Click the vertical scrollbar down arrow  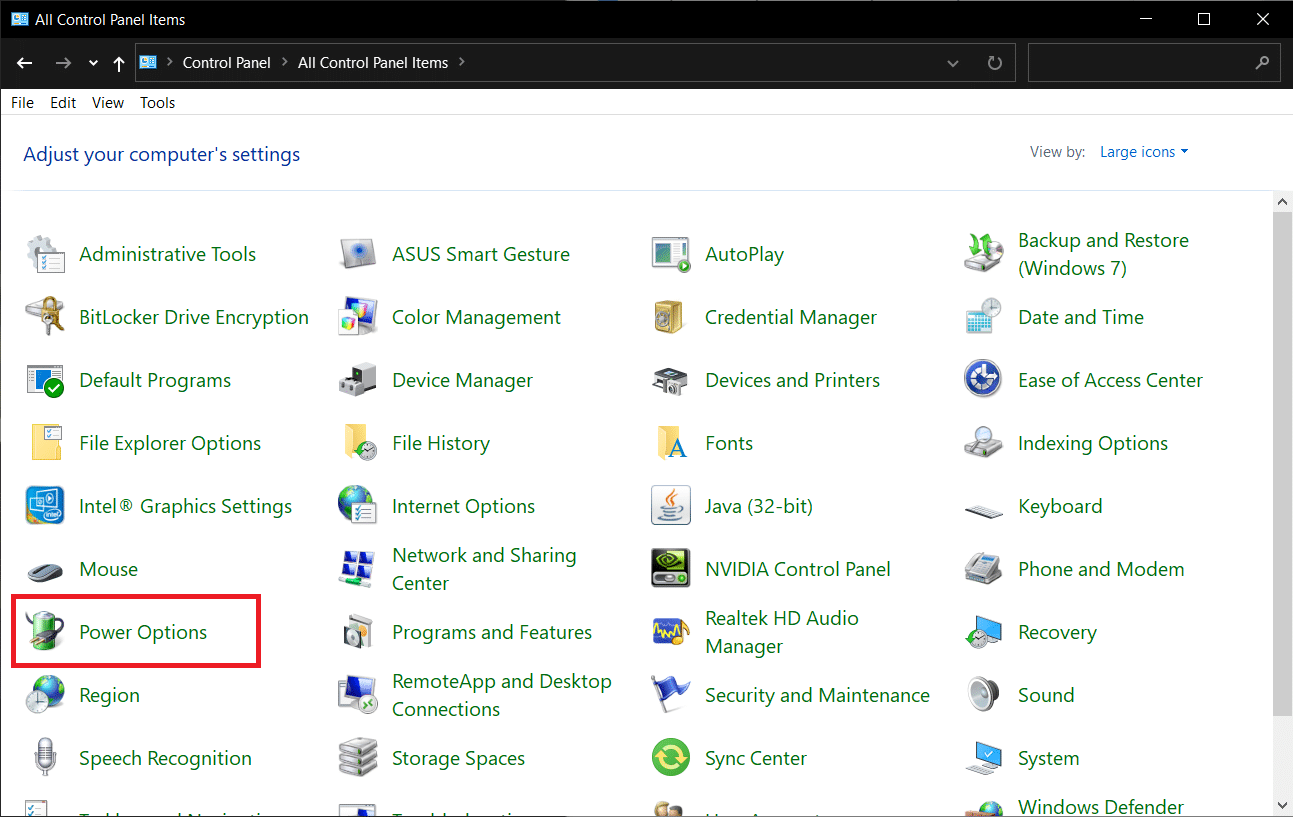tap(1284, 804)
